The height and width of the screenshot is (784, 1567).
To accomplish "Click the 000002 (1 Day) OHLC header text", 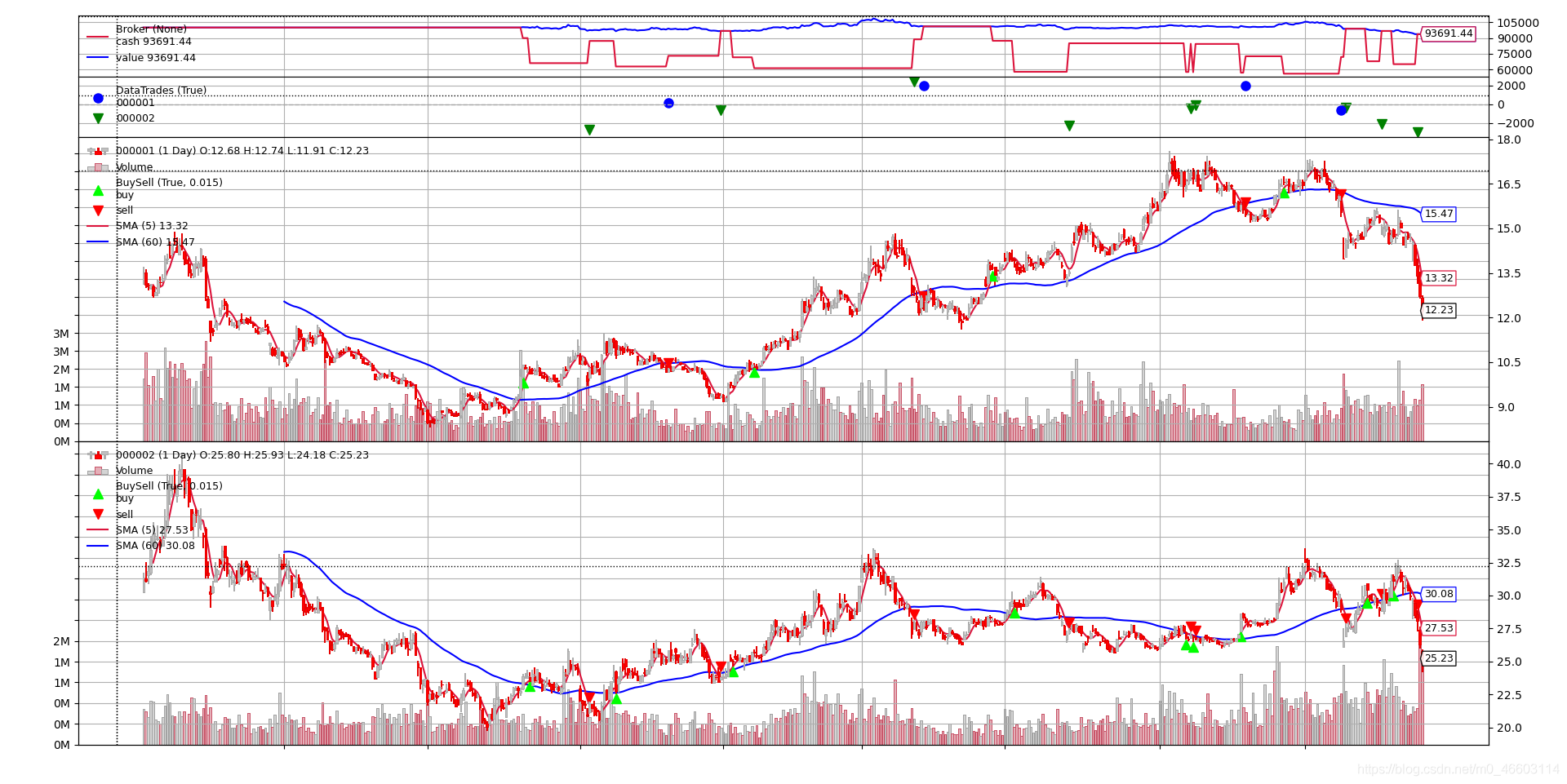I will pyautogui.click(x=242, y=455).
